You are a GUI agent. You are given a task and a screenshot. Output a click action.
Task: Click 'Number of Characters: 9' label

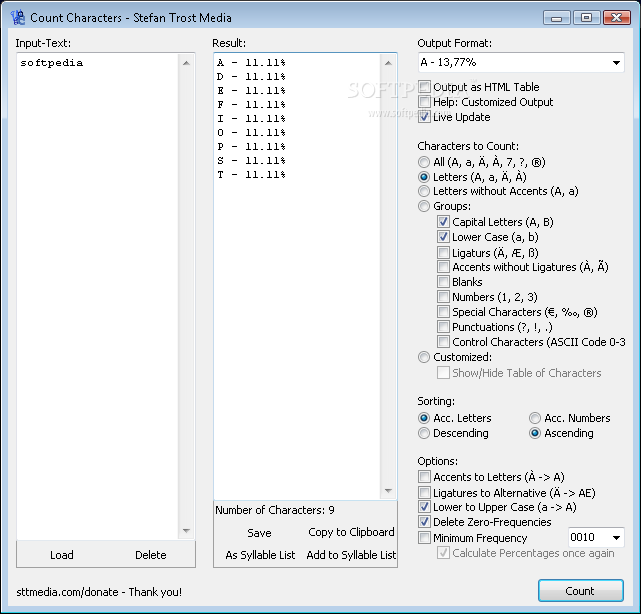point(275,510)
